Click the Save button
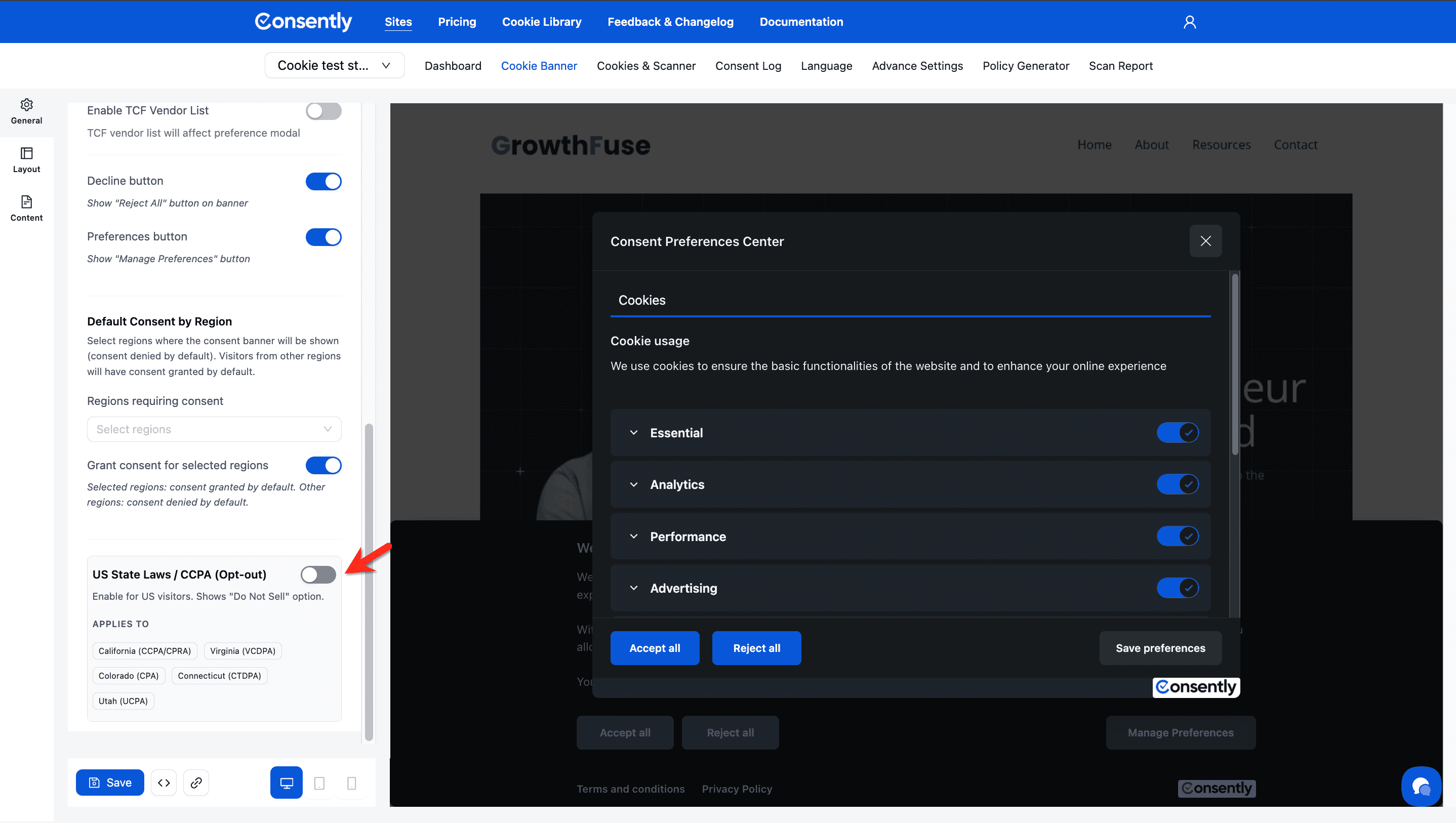Screen dimensions: 1456x823 click(x=110, y=783)
